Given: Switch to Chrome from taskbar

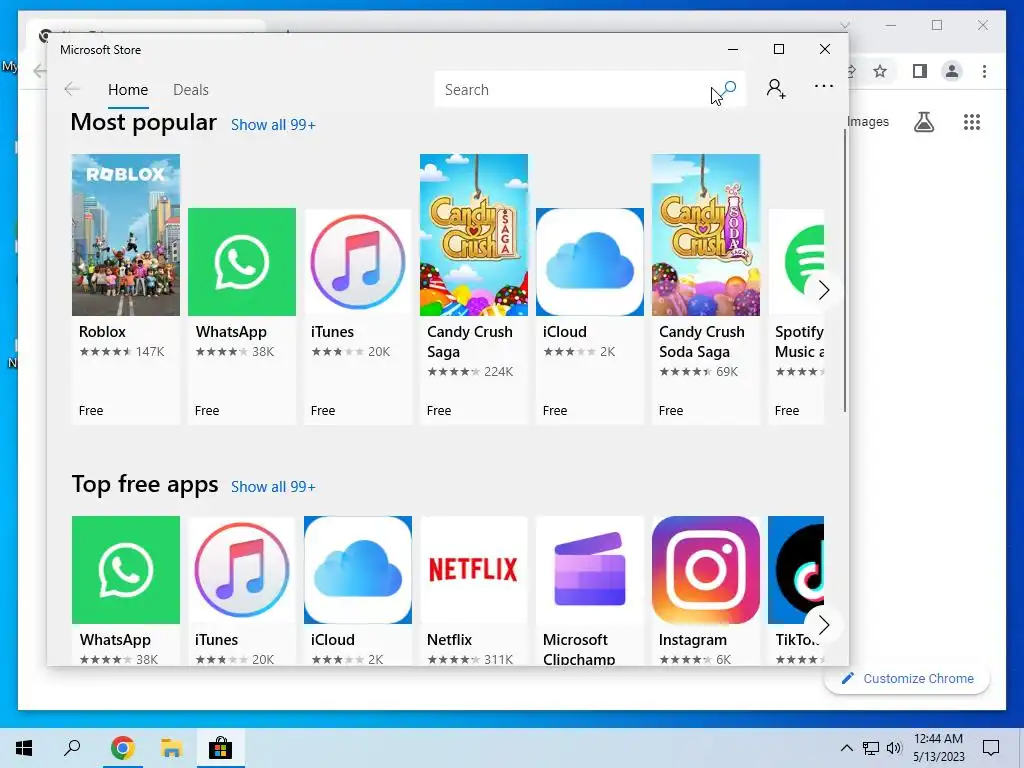Looking at the screenshot, I should click(122, 748).
